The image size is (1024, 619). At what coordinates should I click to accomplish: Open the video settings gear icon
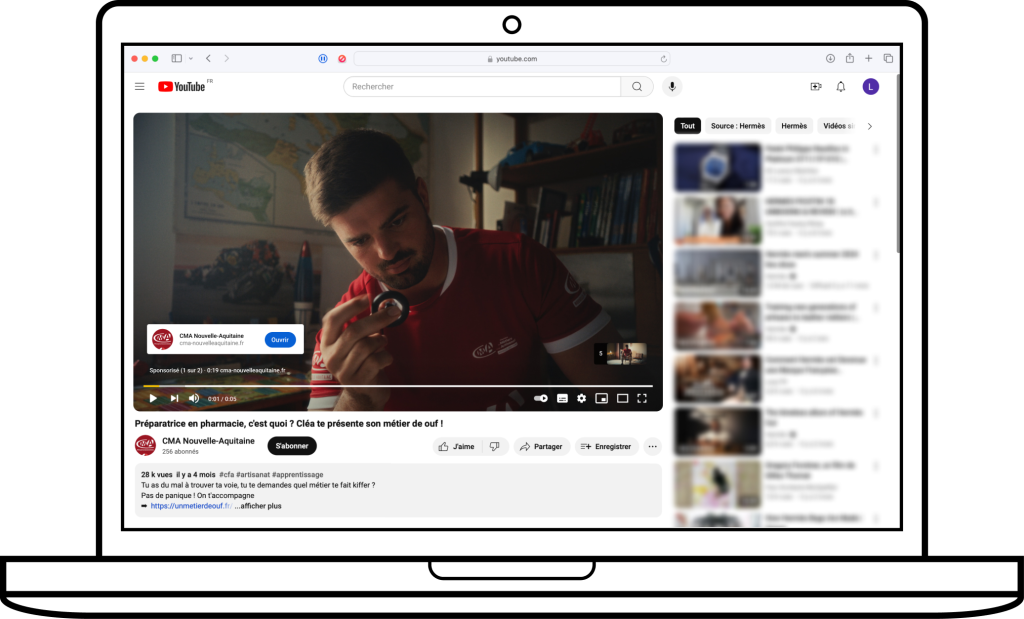(x=581, y=398)
